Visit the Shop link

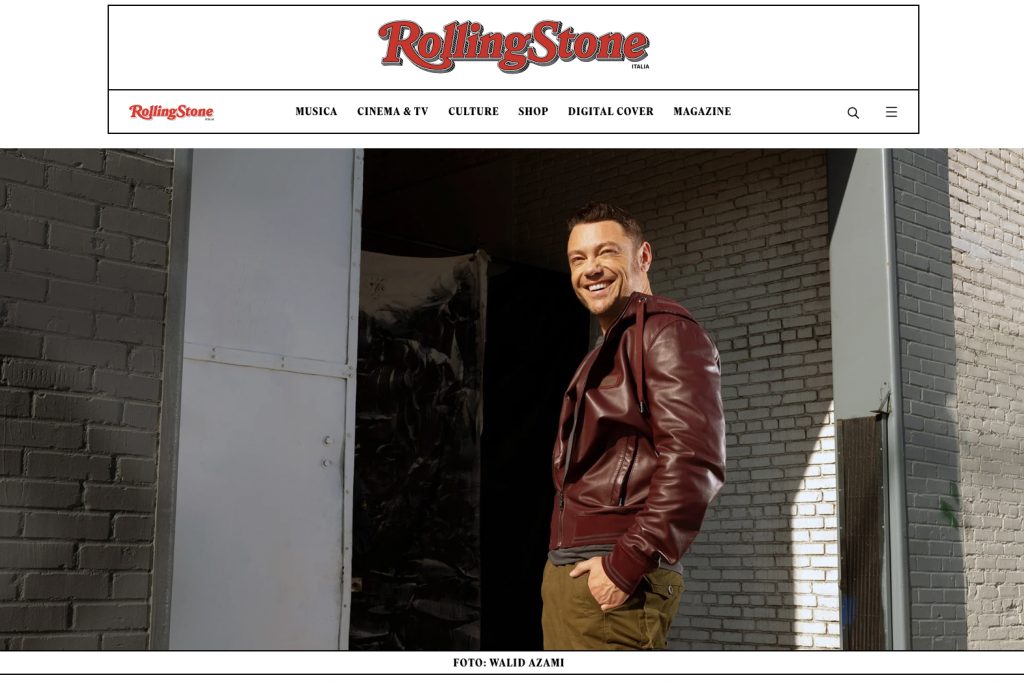(x=533, y=112)
